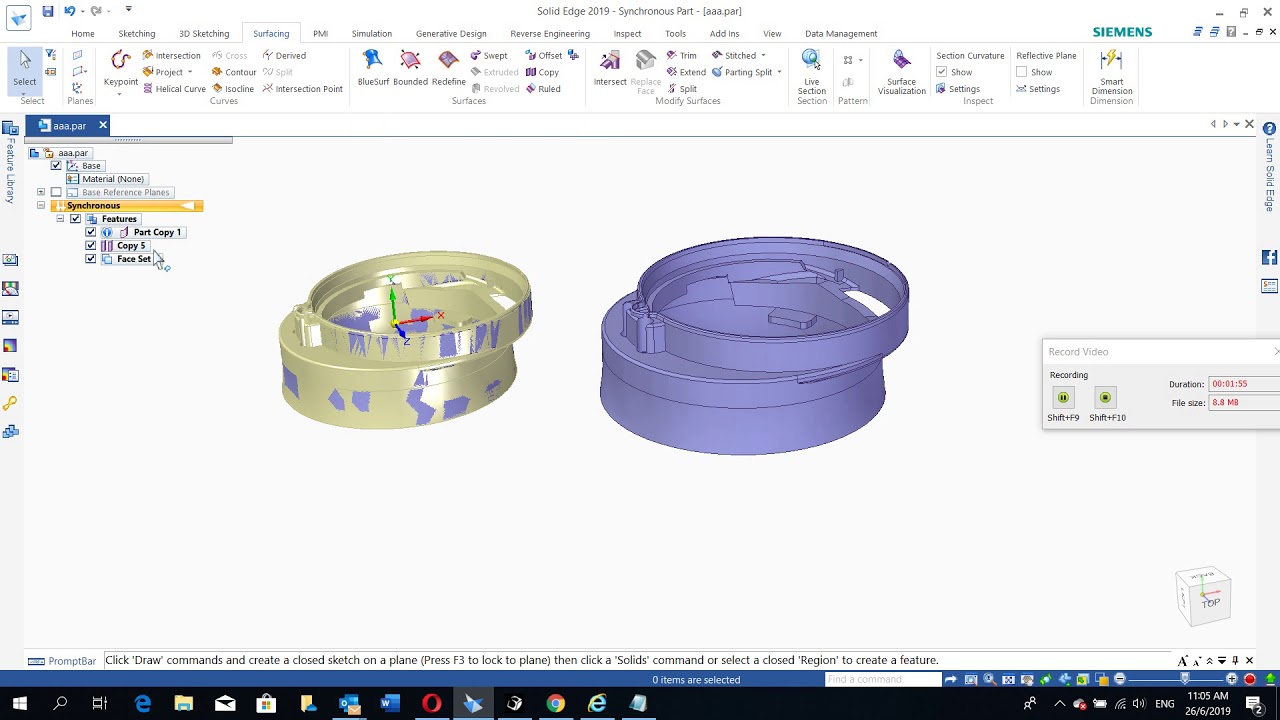
Task: Open the Keypoint dropdown arrow
Action: (x=120, y=94)
